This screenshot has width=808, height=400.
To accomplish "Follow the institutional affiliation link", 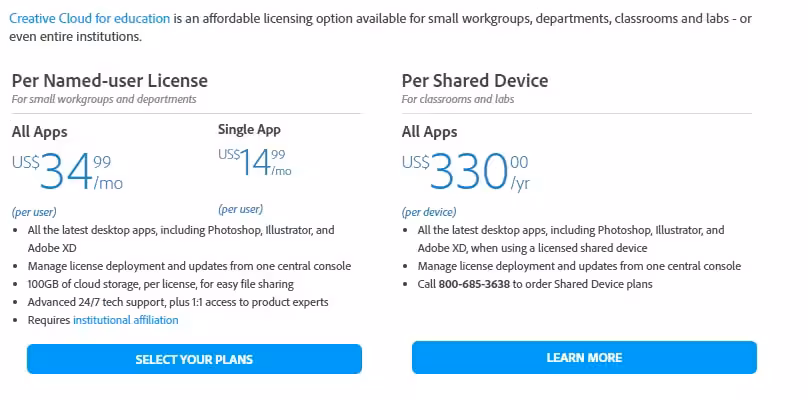I will tap(125, 320).
